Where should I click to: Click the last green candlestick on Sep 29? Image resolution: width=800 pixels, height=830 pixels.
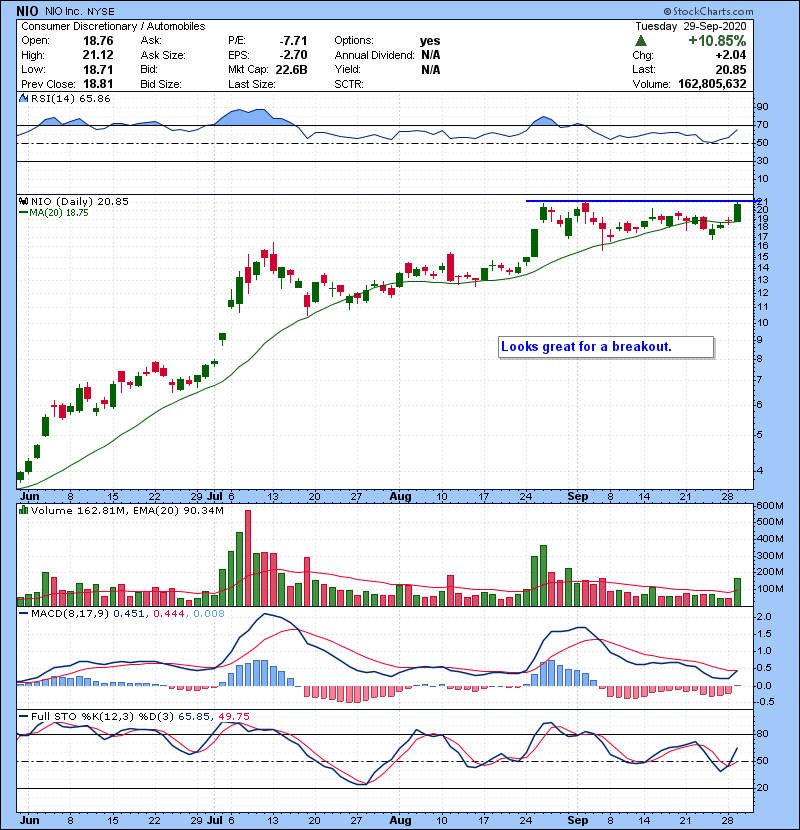pos(738,212)
